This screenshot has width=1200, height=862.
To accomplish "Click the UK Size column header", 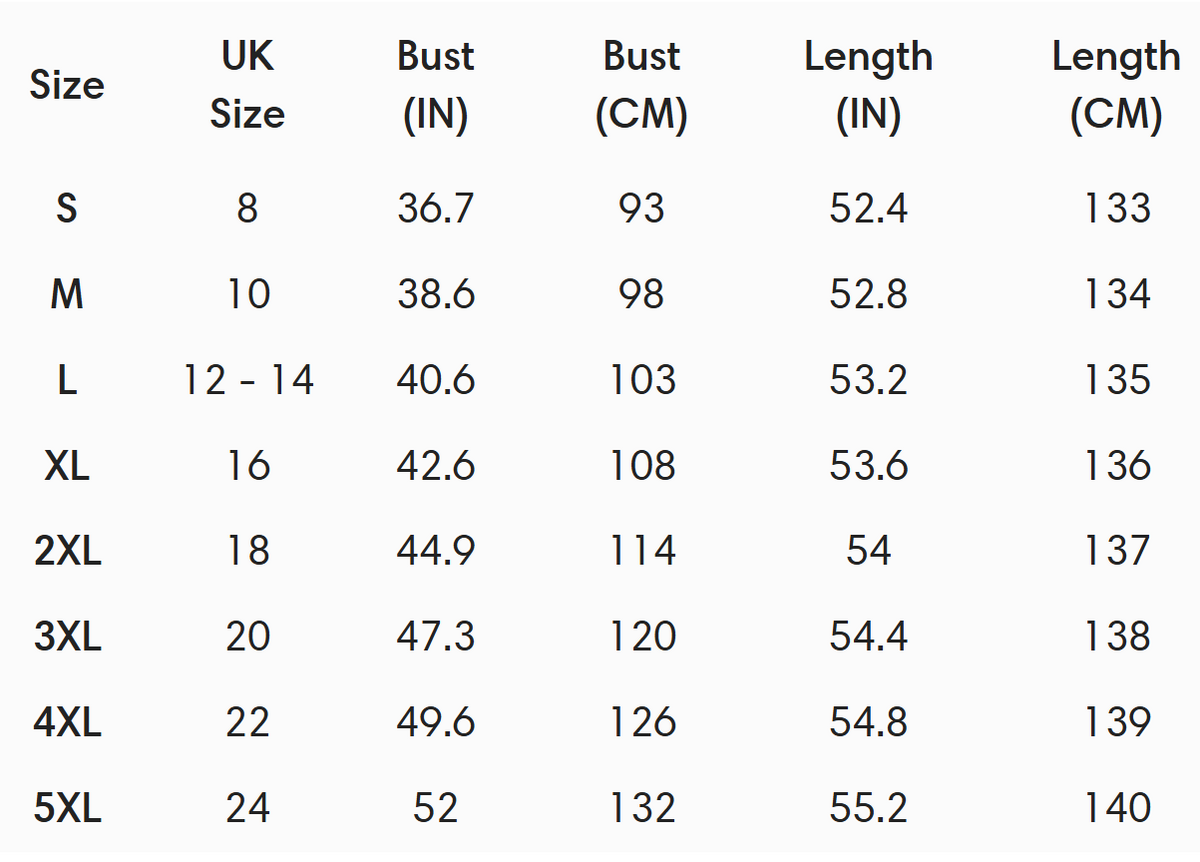I will 247,85.
